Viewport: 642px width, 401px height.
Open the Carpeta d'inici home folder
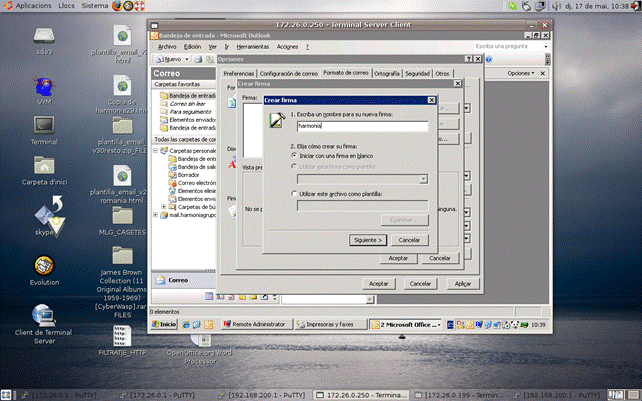click(x=44, y=166)
